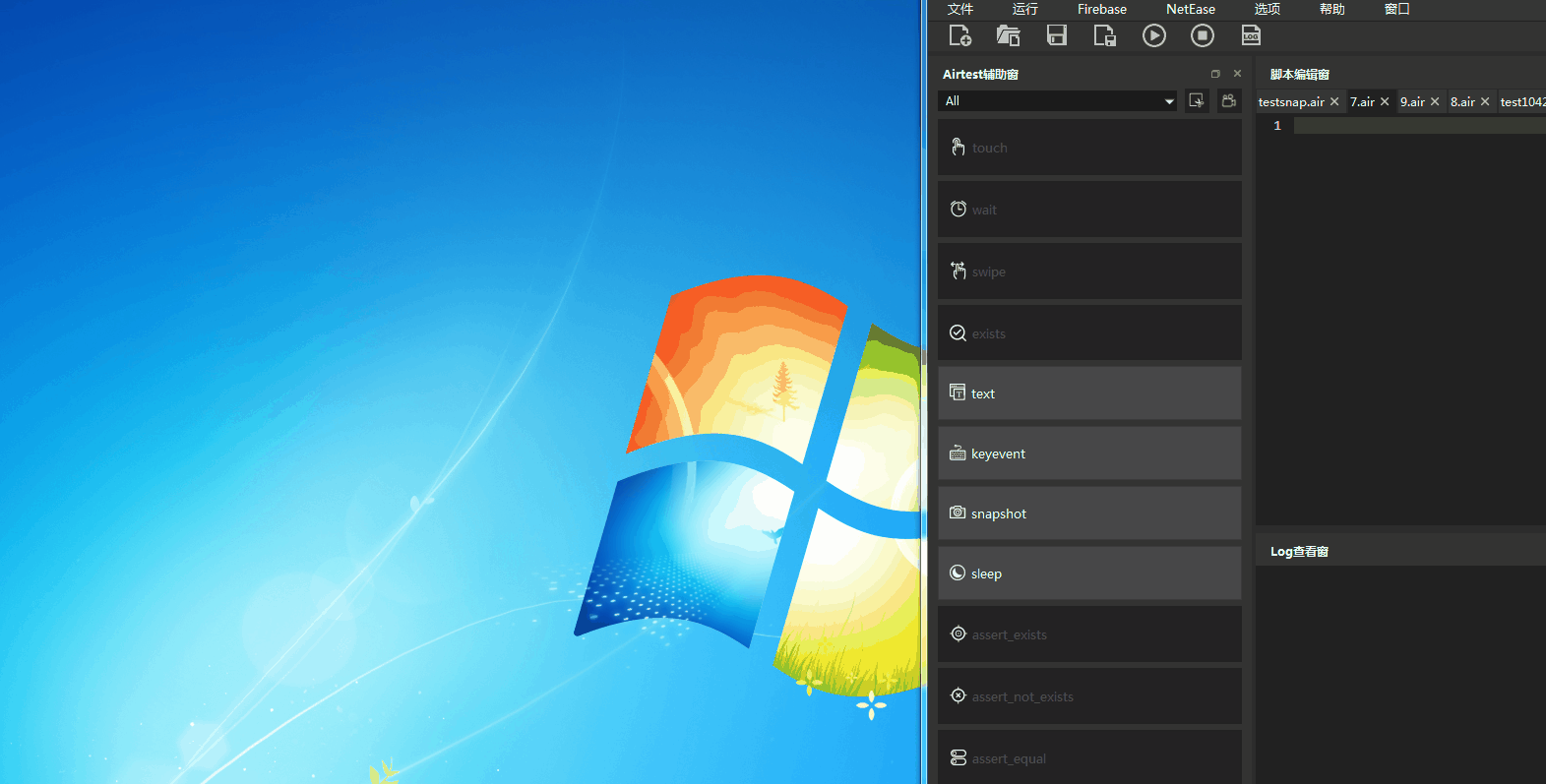
Task: Switch to the 8.air tab
Action: click(1462, 102)
